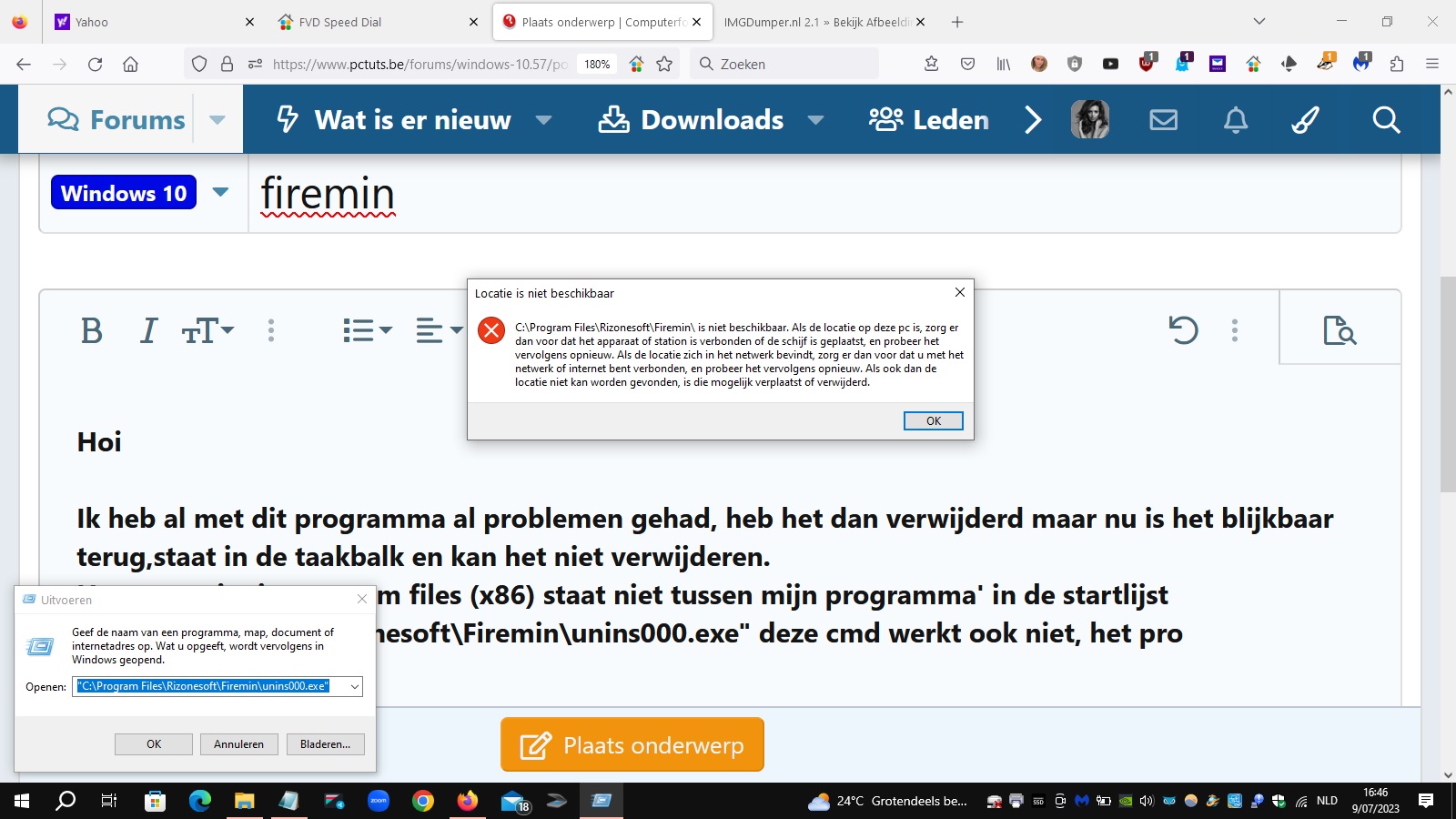
Task: Open Malwarebytes from the system tray
Action: [1081, 802]
